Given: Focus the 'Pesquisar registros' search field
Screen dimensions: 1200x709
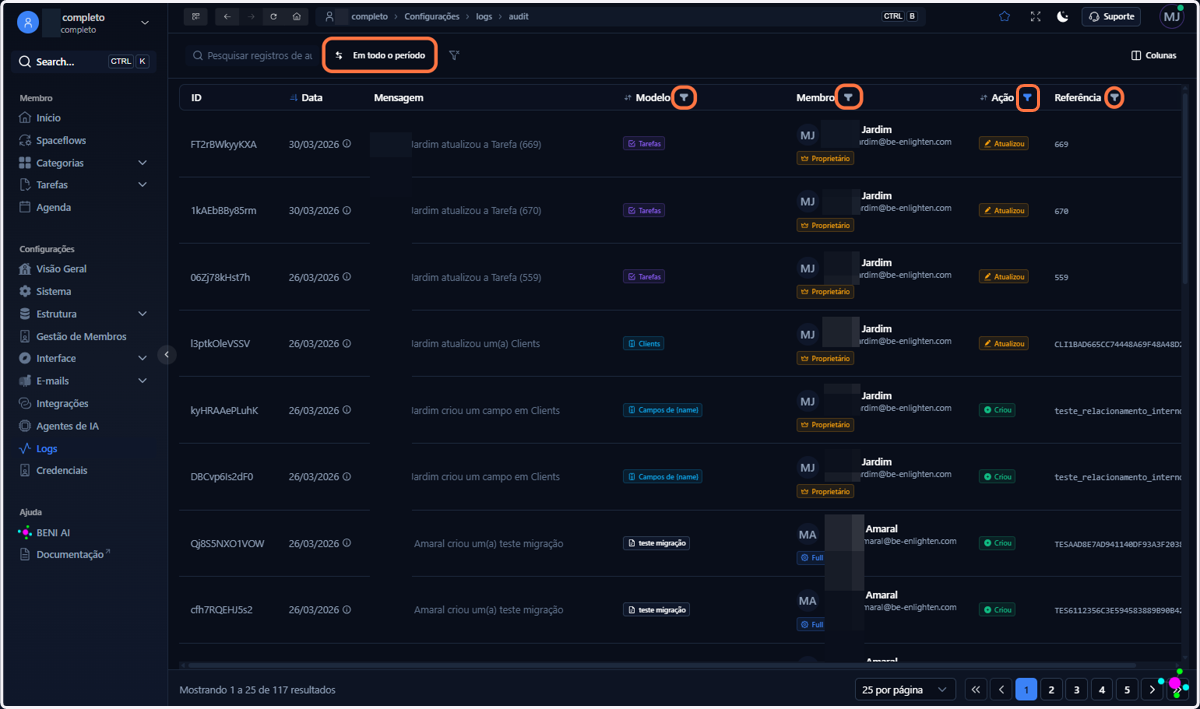Looking at the screenshot, I should click(252, 56).
